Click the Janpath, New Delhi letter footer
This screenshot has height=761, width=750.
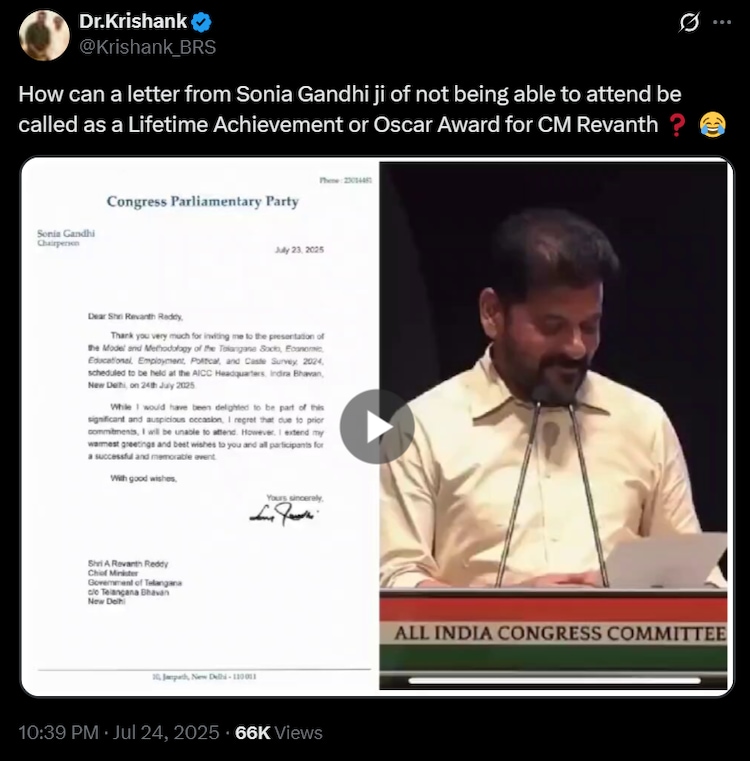(204, 677)
